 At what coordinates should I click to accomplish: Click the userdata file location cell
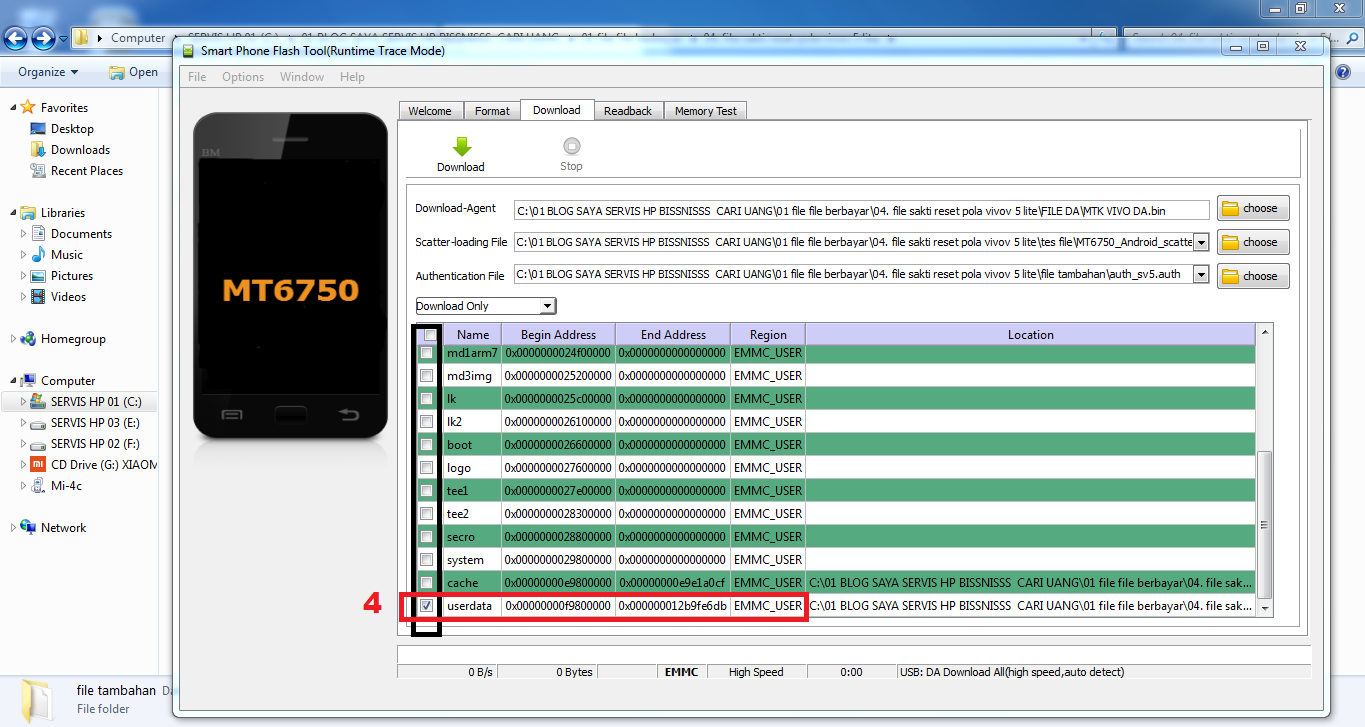tap(1030, 606)
